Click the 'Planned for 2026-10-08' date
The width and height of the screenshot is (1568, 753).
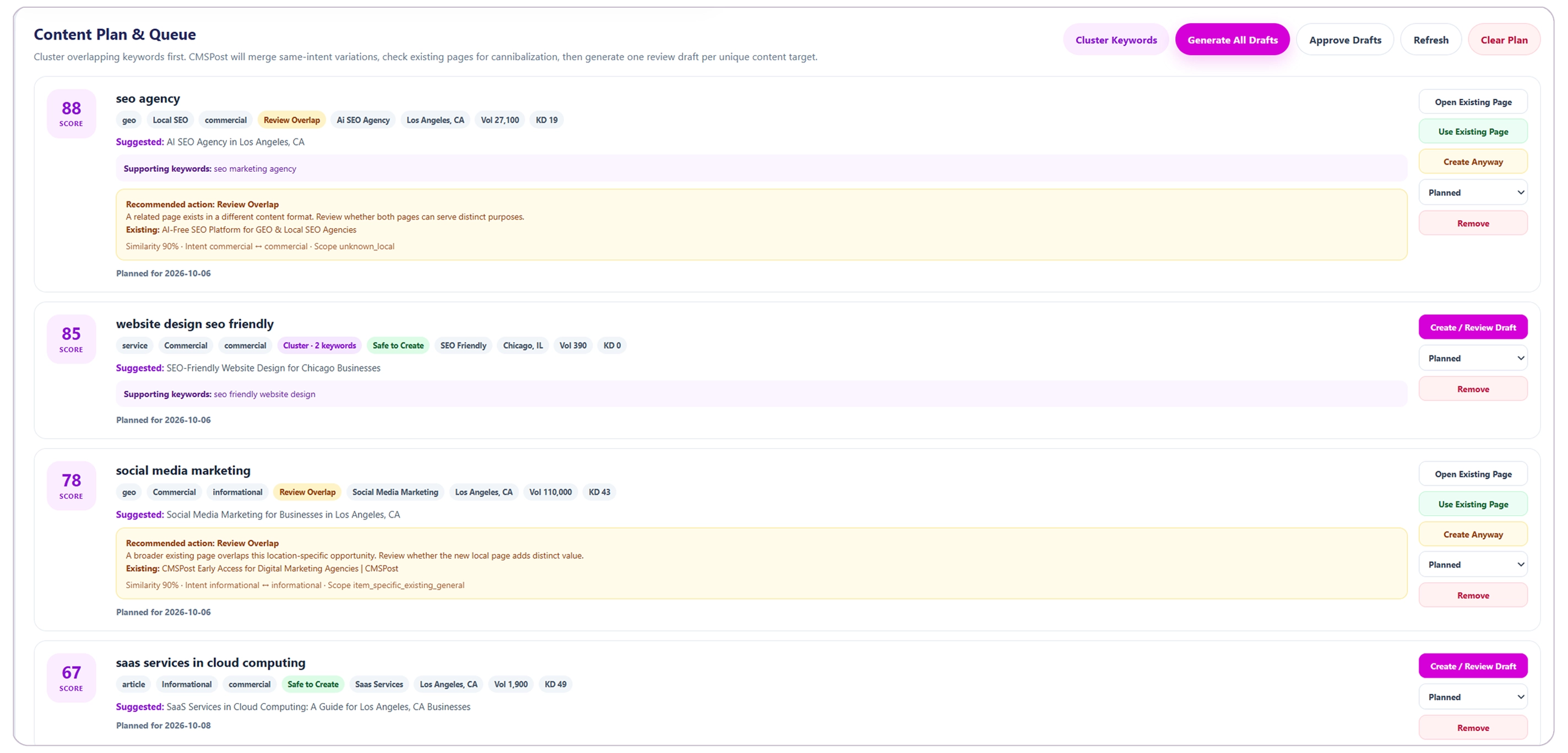pyautogui.click(x=163, y=725)
